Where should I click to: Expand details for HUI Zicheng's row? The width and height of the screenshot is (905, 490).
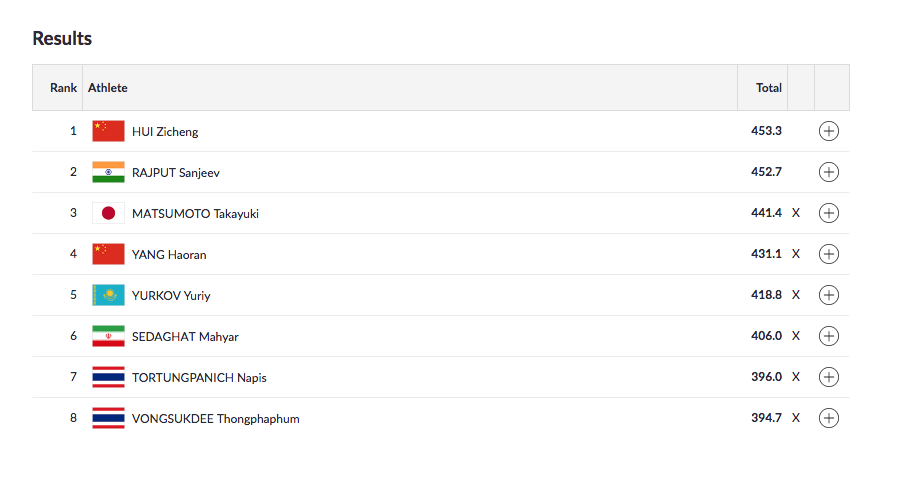(828, 131)
